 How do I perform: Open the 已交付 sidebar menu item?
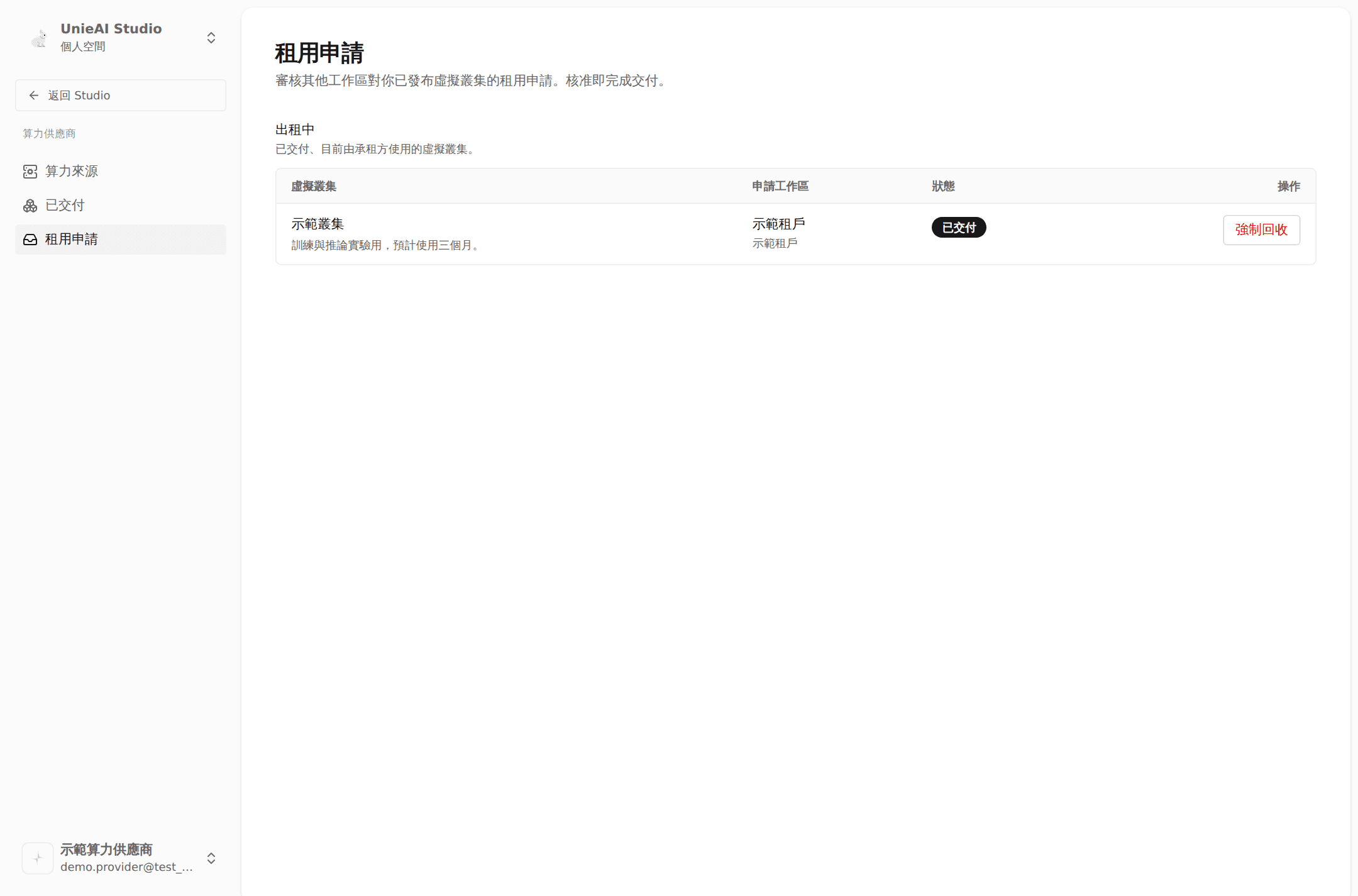coord(121,205)
